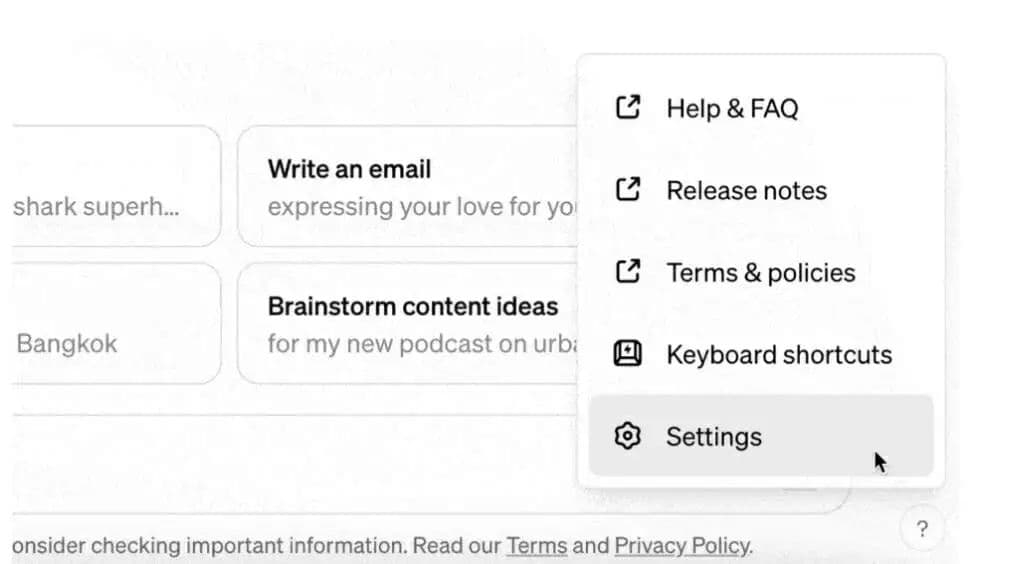Select the Brainstorm content ideas suggestion
This screenshot has width=1014, height=564.
click(407, 323)
